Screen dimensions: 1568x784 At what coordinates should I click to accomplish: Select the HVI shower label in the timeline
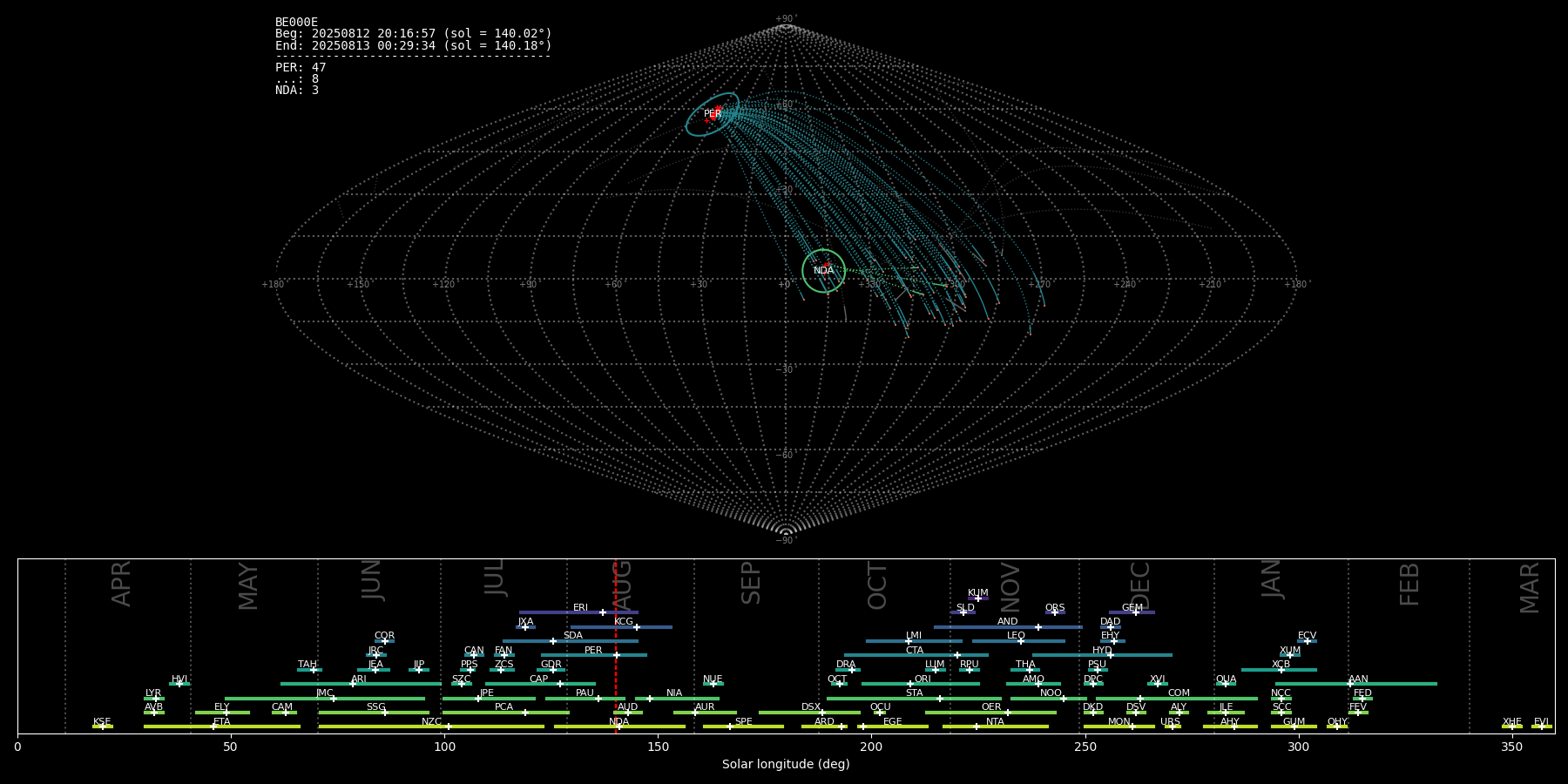pyautogui.click(x=179, y=679)
